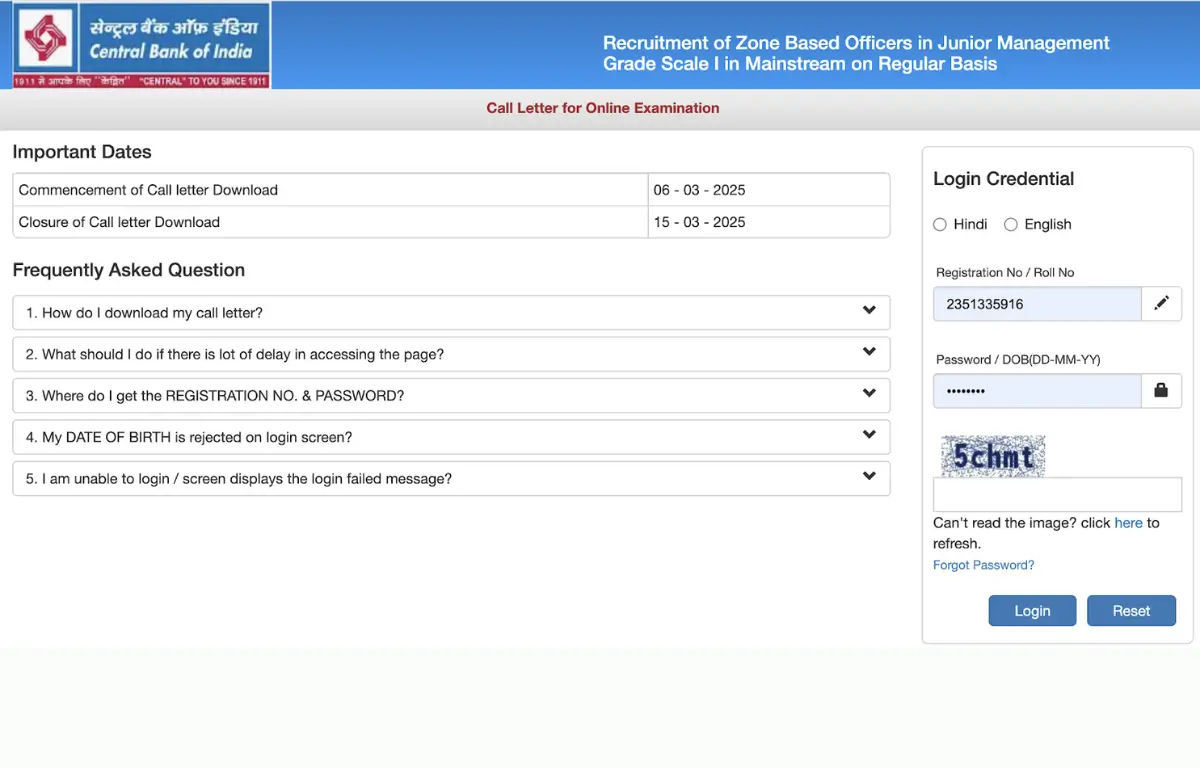The width and height of the screenshot is (1200, 768).
Task: Click the Password / DOB field
Action: 1037,391
